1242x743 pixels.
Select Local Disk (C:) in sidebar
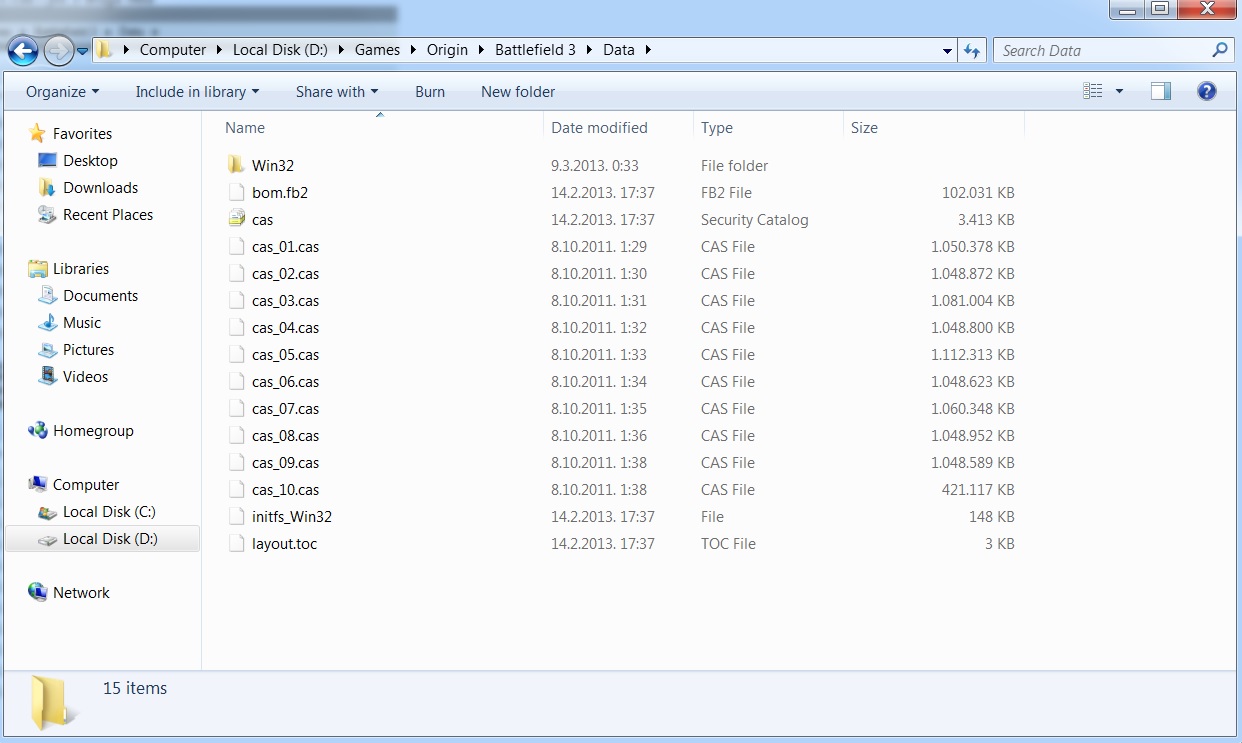pos(108,512)
